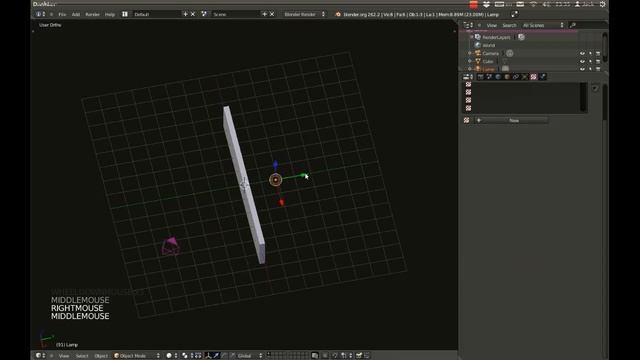Open the File menu

pyautogui.click(x=62, y=14)
